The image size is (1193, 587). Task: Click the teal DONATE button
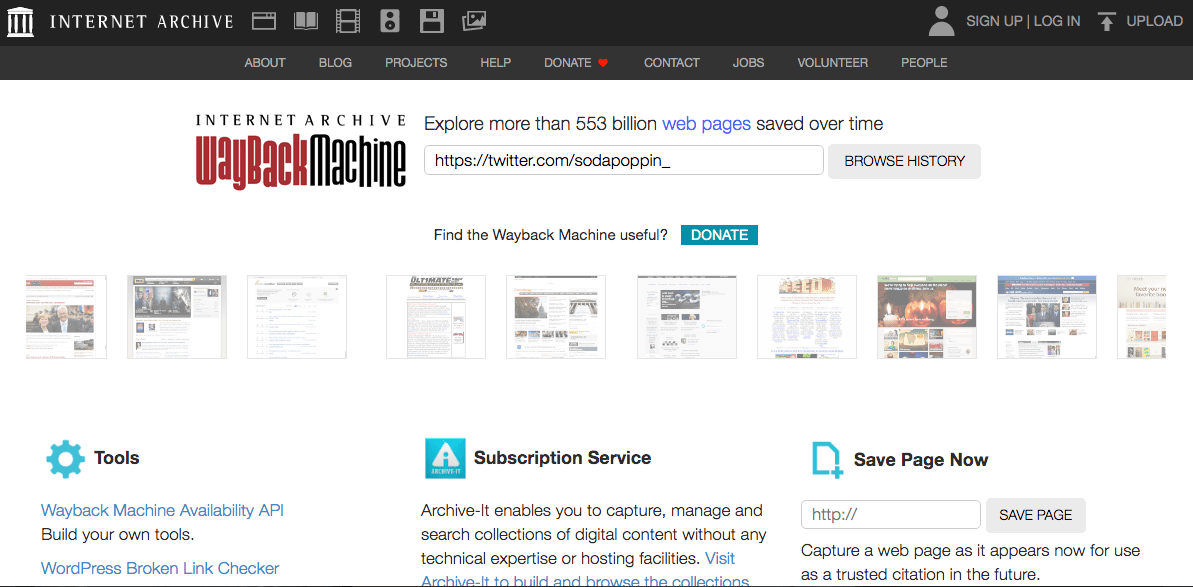pos(719,234)
